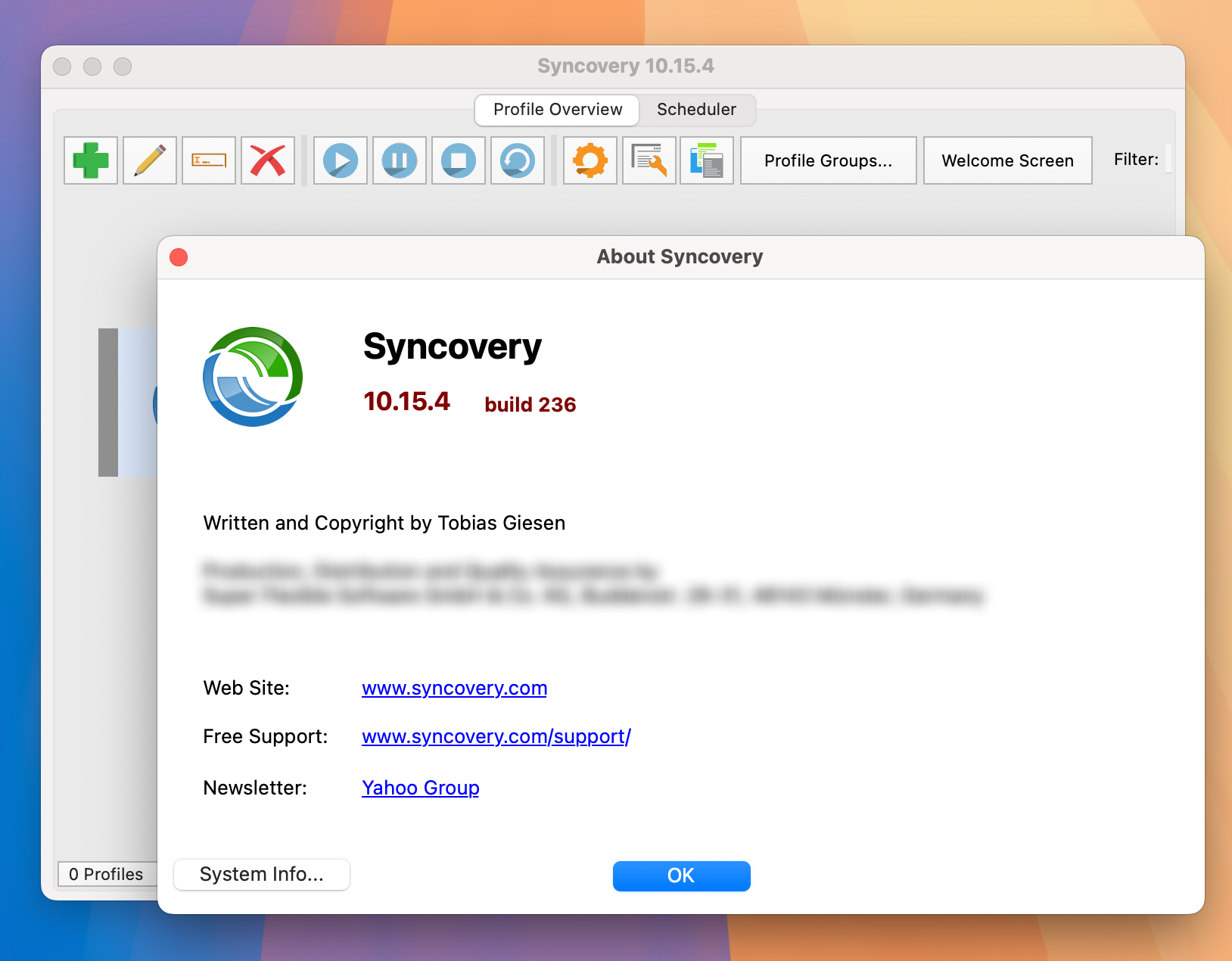Stop the profile with the Stop icon
This screenshot has width=1232, height=961.
pos(459,160)
